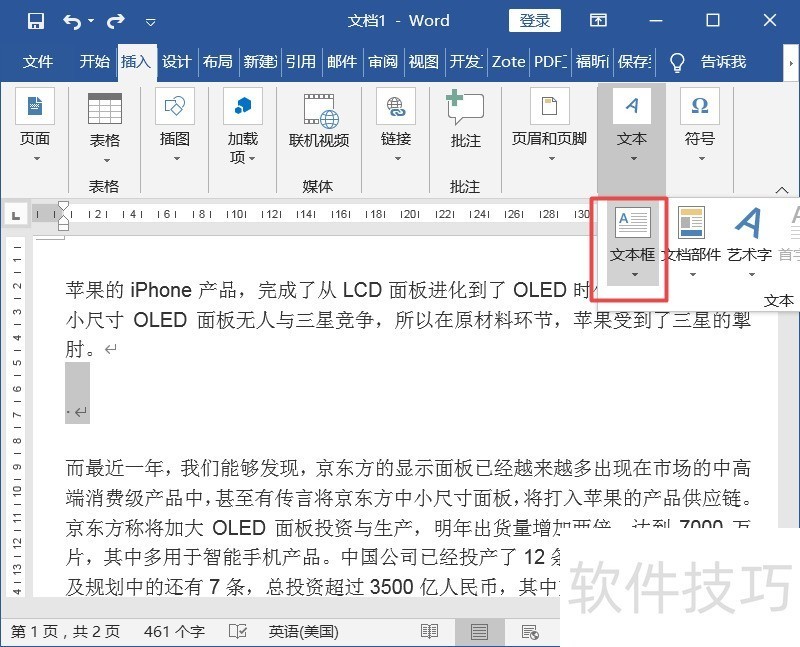Redo the last action
Screen dimensions: 800x647
116,21
